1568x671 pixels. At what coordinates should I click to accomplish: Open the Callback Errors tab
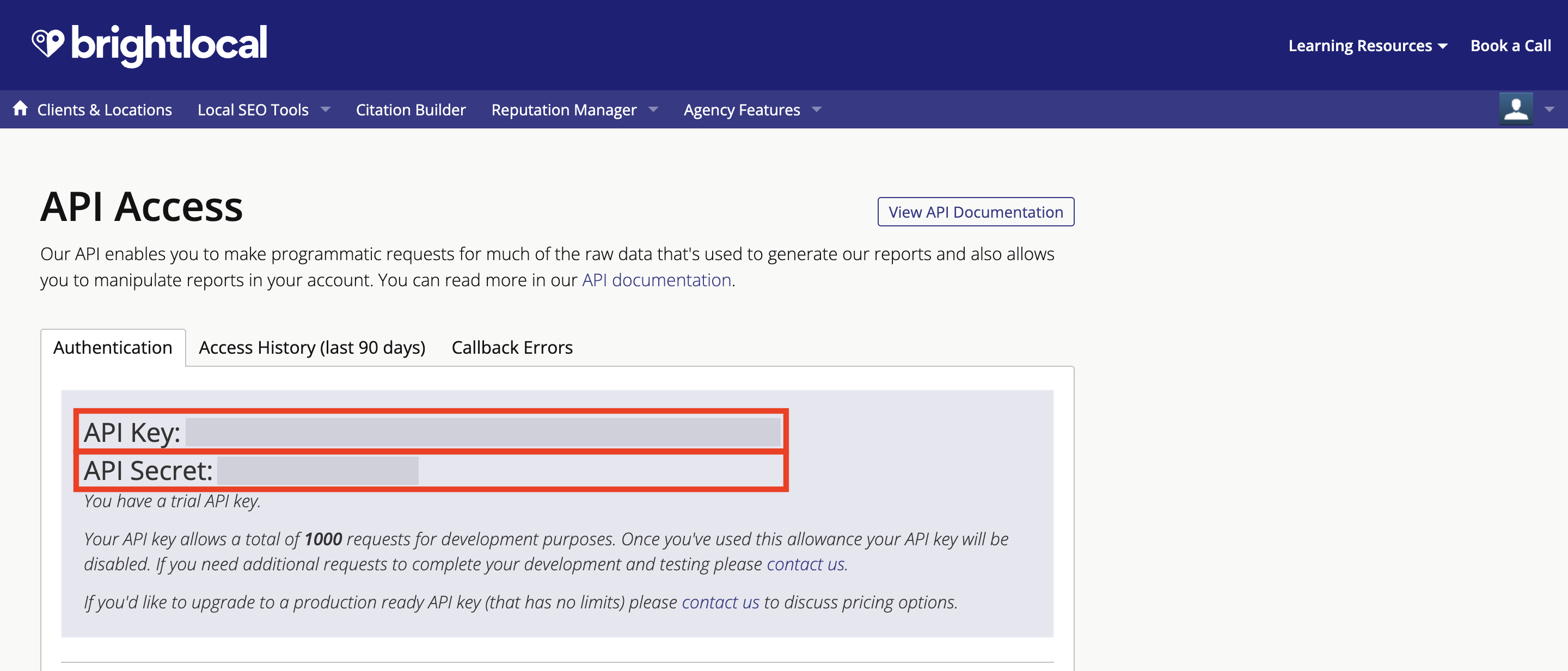point(512,347)
